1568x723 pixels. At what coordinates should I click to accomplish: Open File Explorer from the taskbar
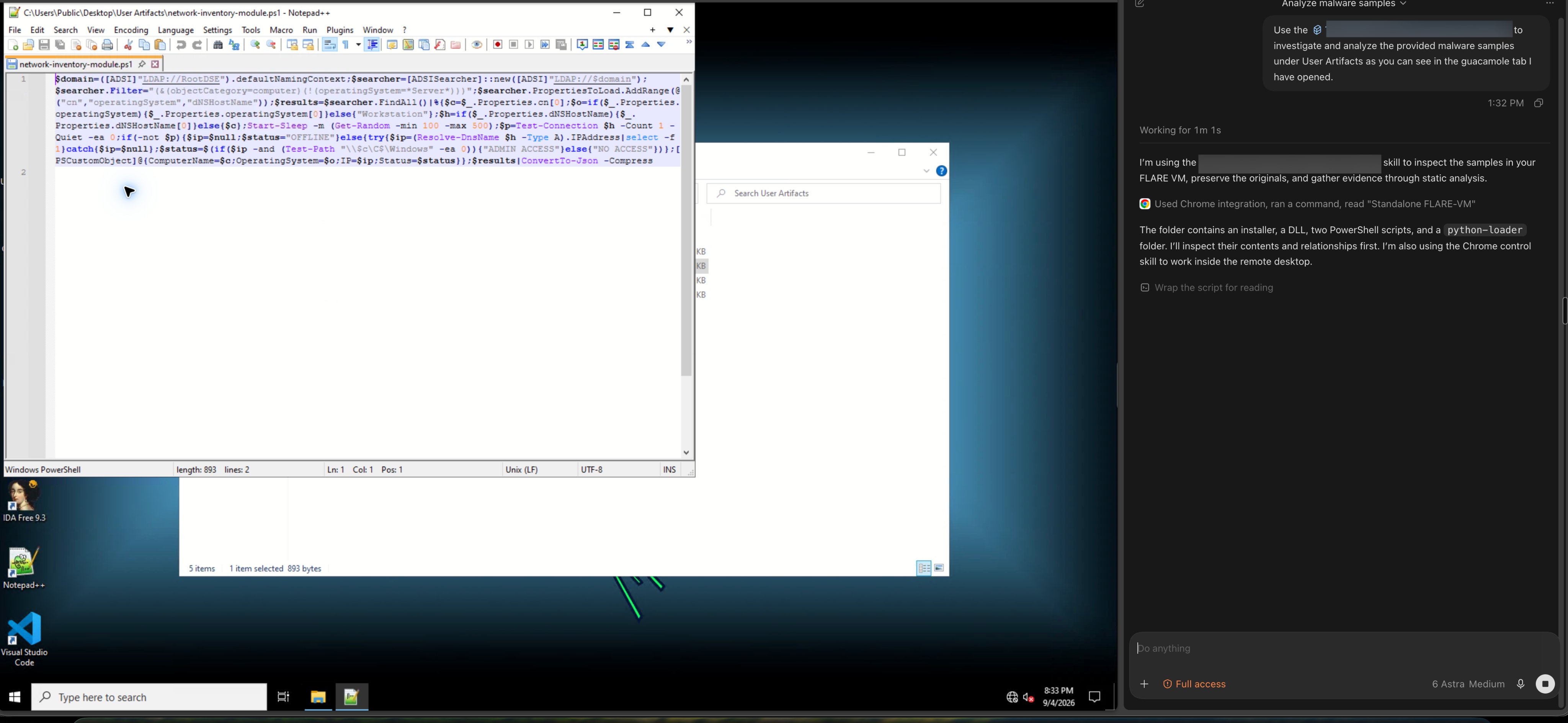click(x=318, y=697)
